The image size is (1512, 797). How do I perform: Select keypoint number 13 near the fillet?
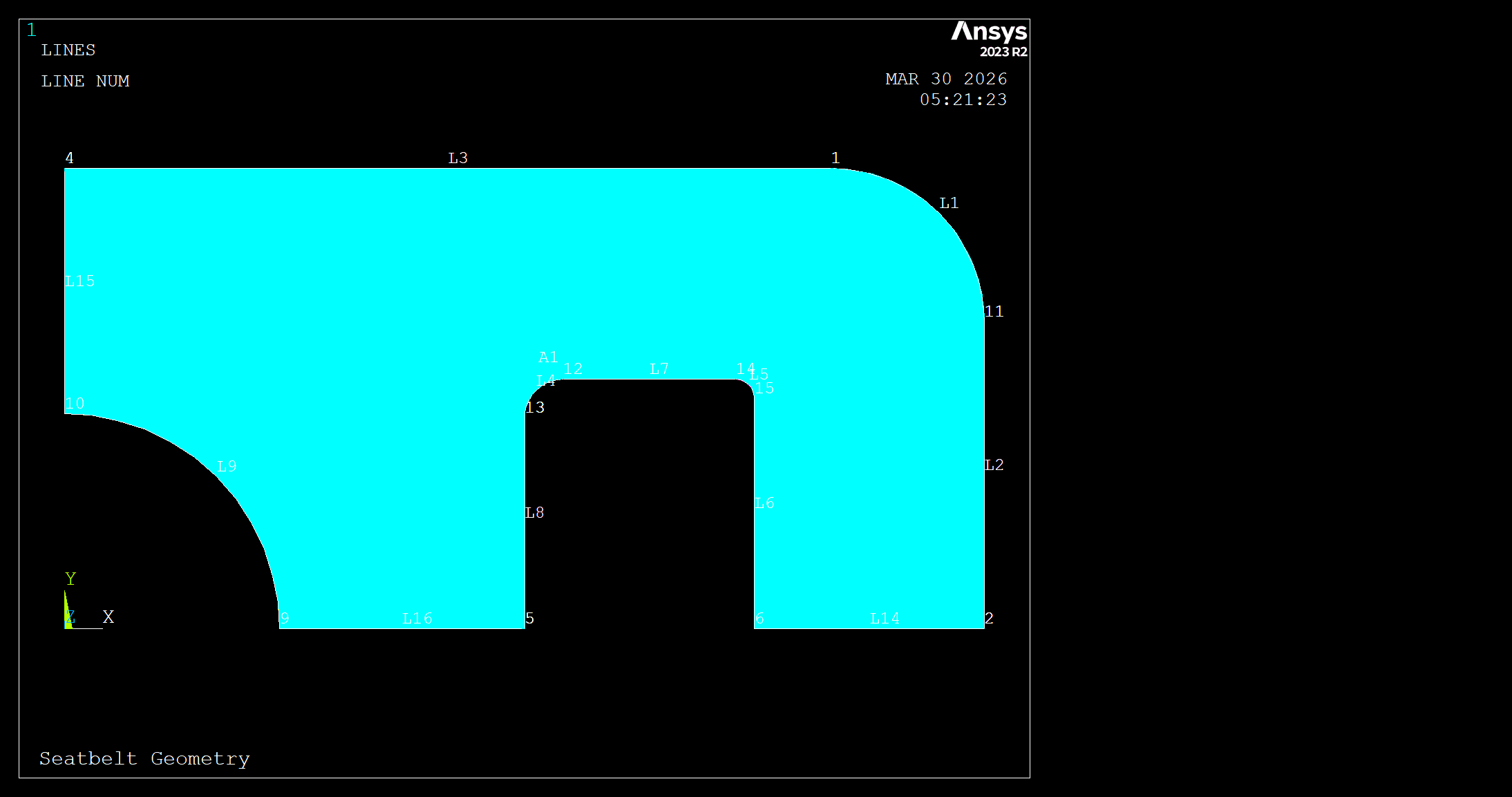[535, 408]
